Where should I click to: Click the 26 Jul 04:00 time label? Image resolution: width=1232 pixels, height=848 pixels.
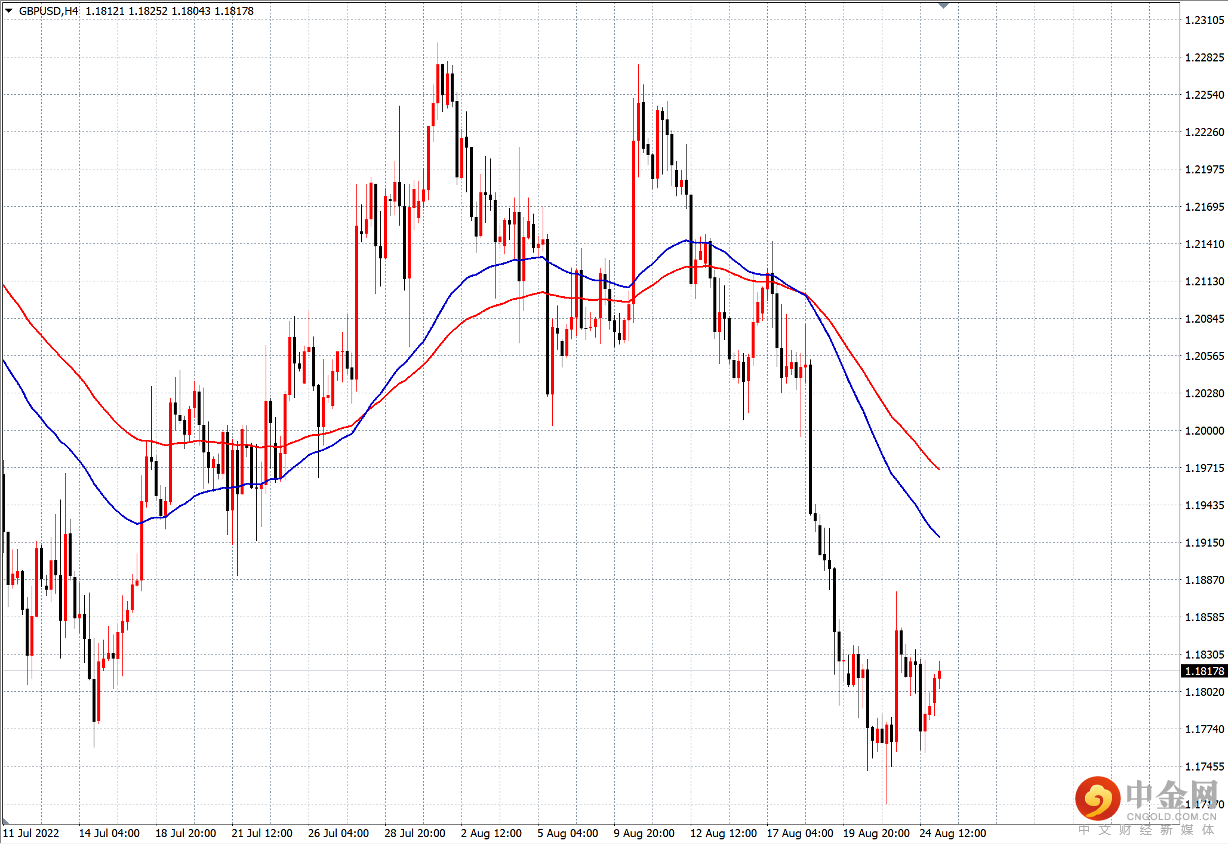(338, 833)
